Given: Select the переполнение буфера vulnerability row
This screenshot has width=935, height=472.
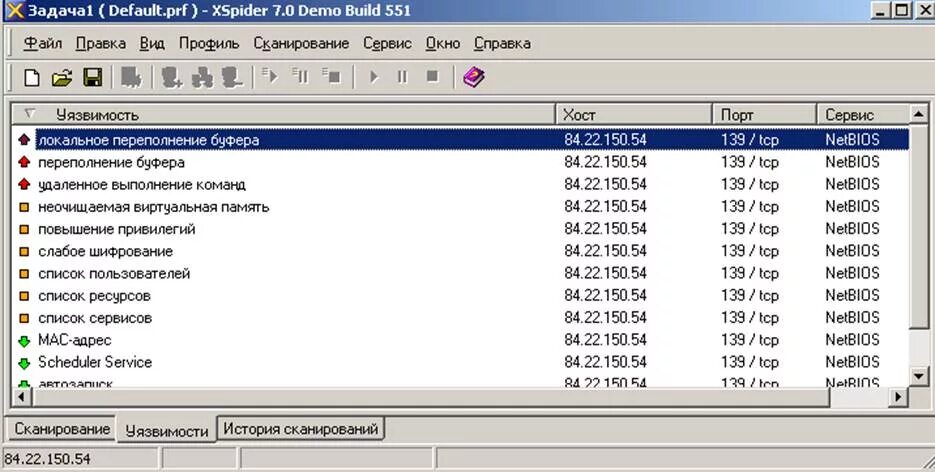Looking at the screenshot, I should 461,162.
